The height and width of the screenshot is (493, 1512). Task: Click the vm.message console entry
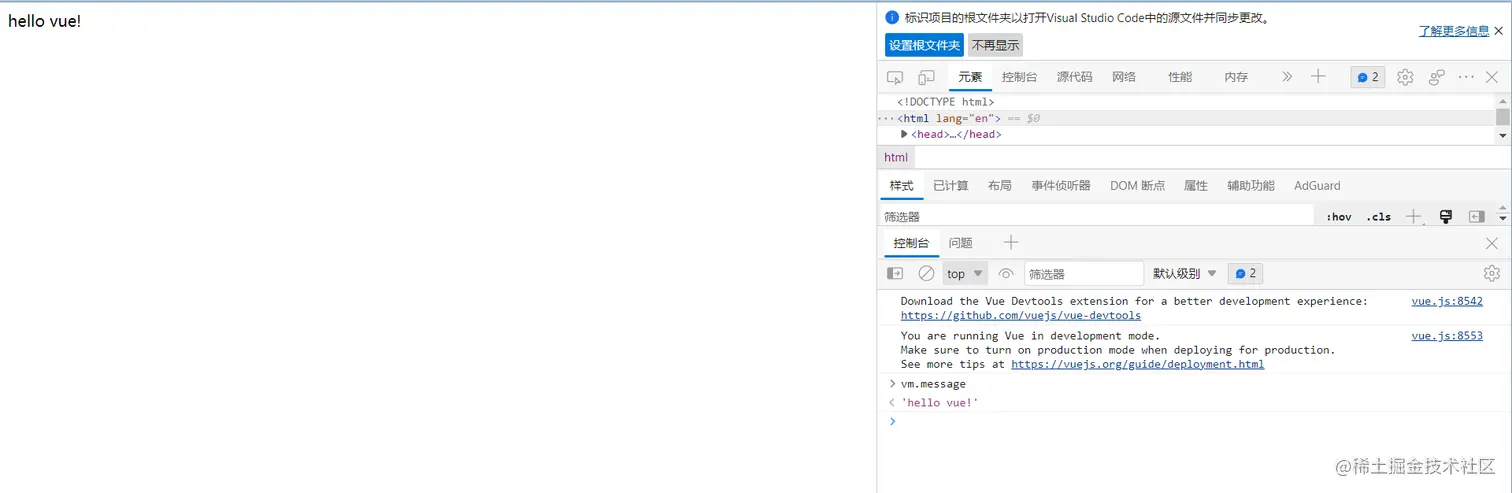point(933,384)
